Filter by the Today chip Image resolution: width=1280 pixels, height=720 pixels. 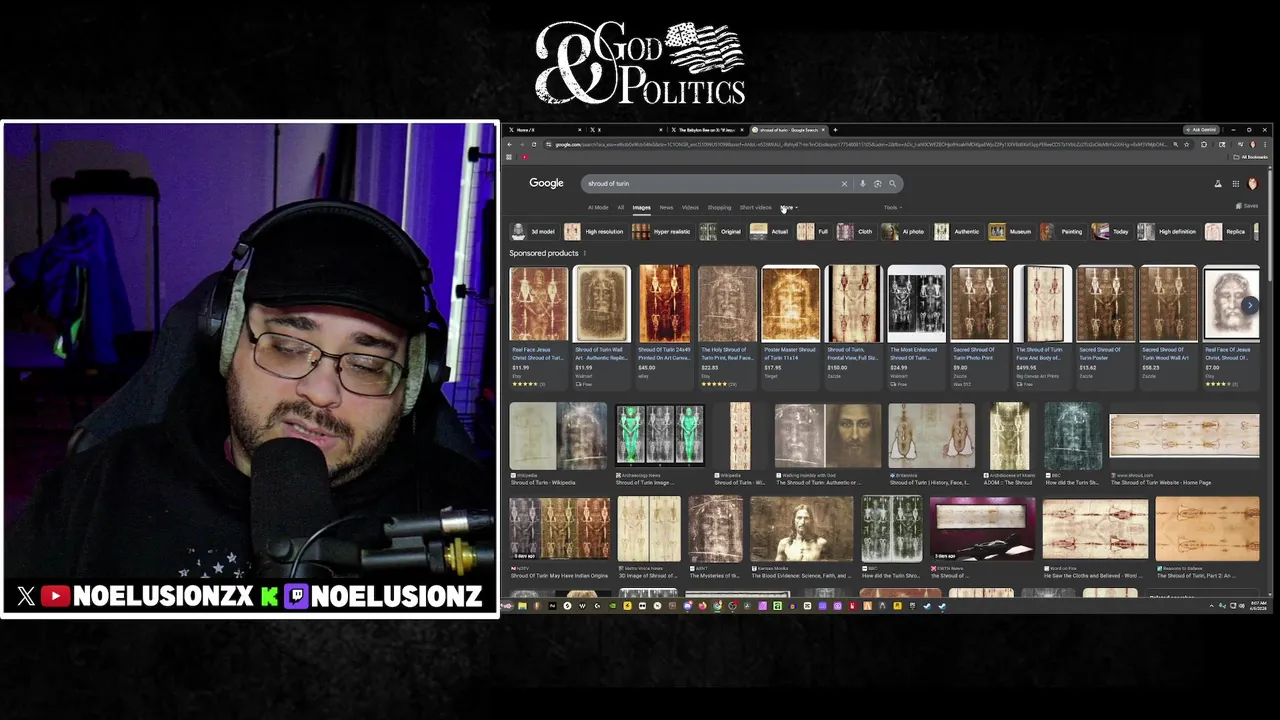pyautogui.click(x=1111, y=232)
